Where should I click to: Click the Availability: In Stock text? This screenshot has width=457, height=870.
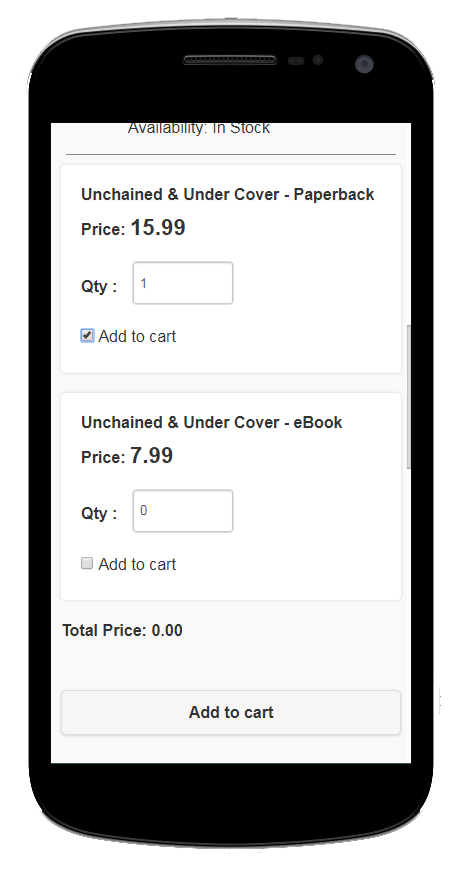[199, 128]
